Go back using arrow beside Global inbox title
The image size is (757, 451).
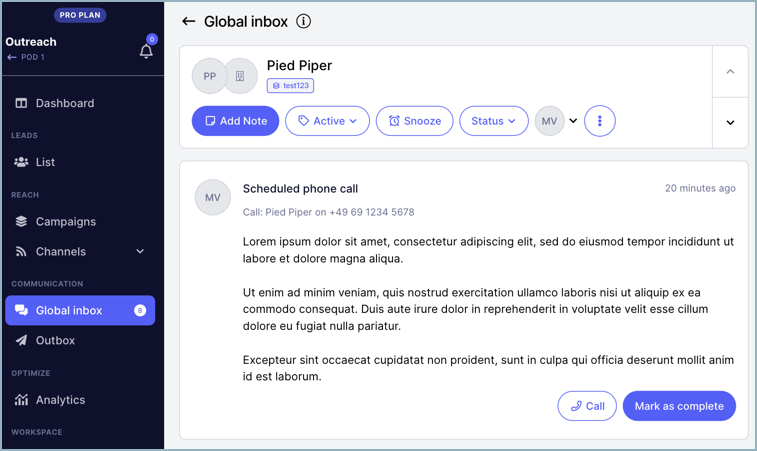188,21
